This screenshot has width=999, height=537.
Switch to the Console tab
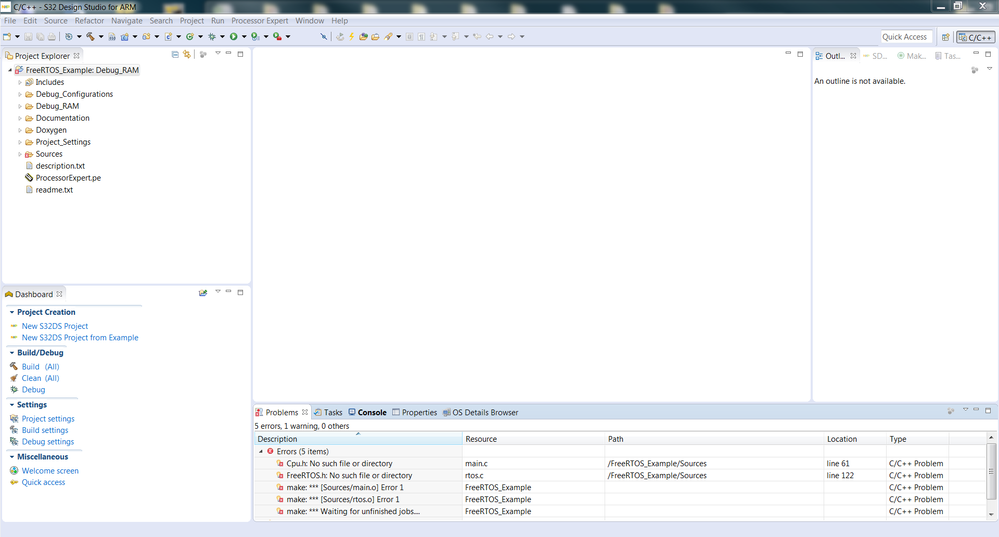[x=368, y=412]
